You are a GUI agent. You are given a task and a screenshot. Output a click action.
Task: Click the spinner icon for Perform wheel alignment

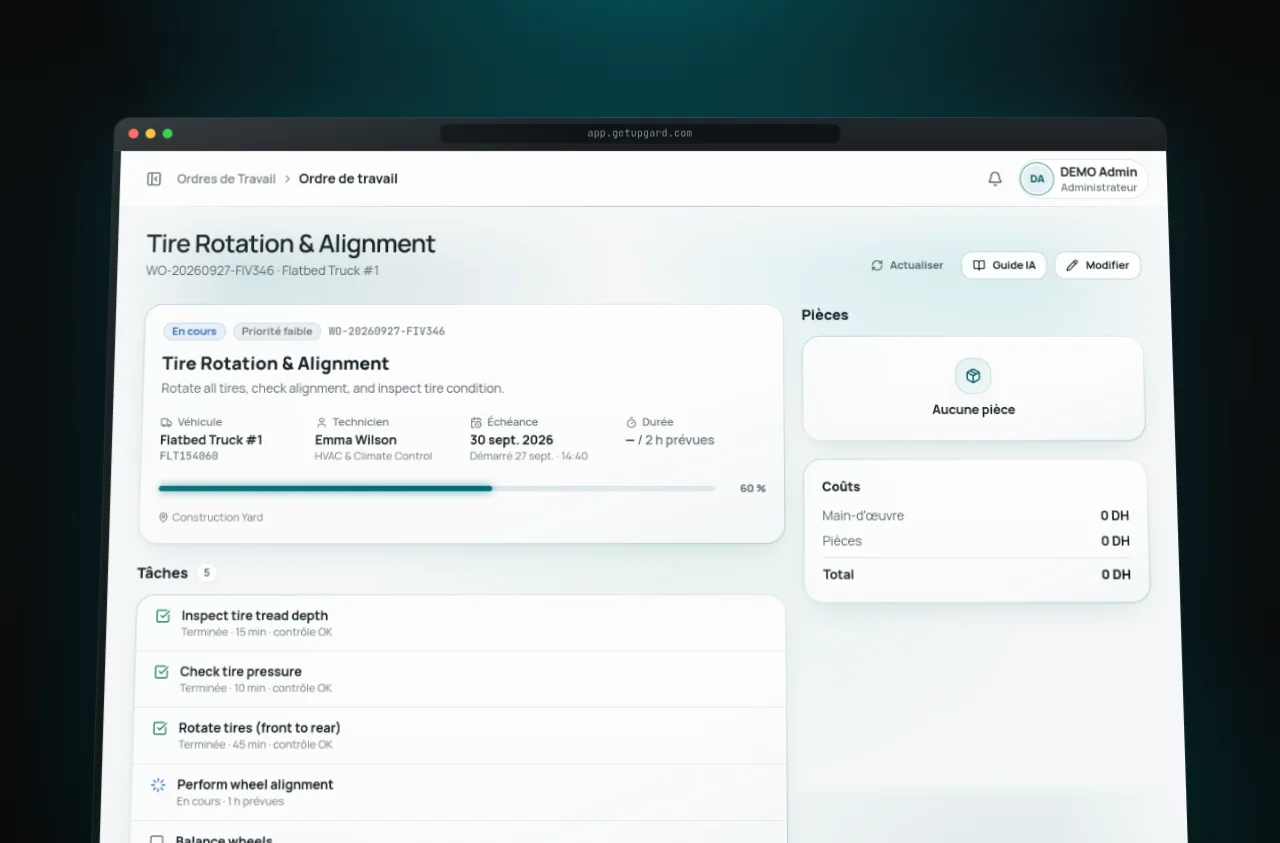tap(158, 785)
